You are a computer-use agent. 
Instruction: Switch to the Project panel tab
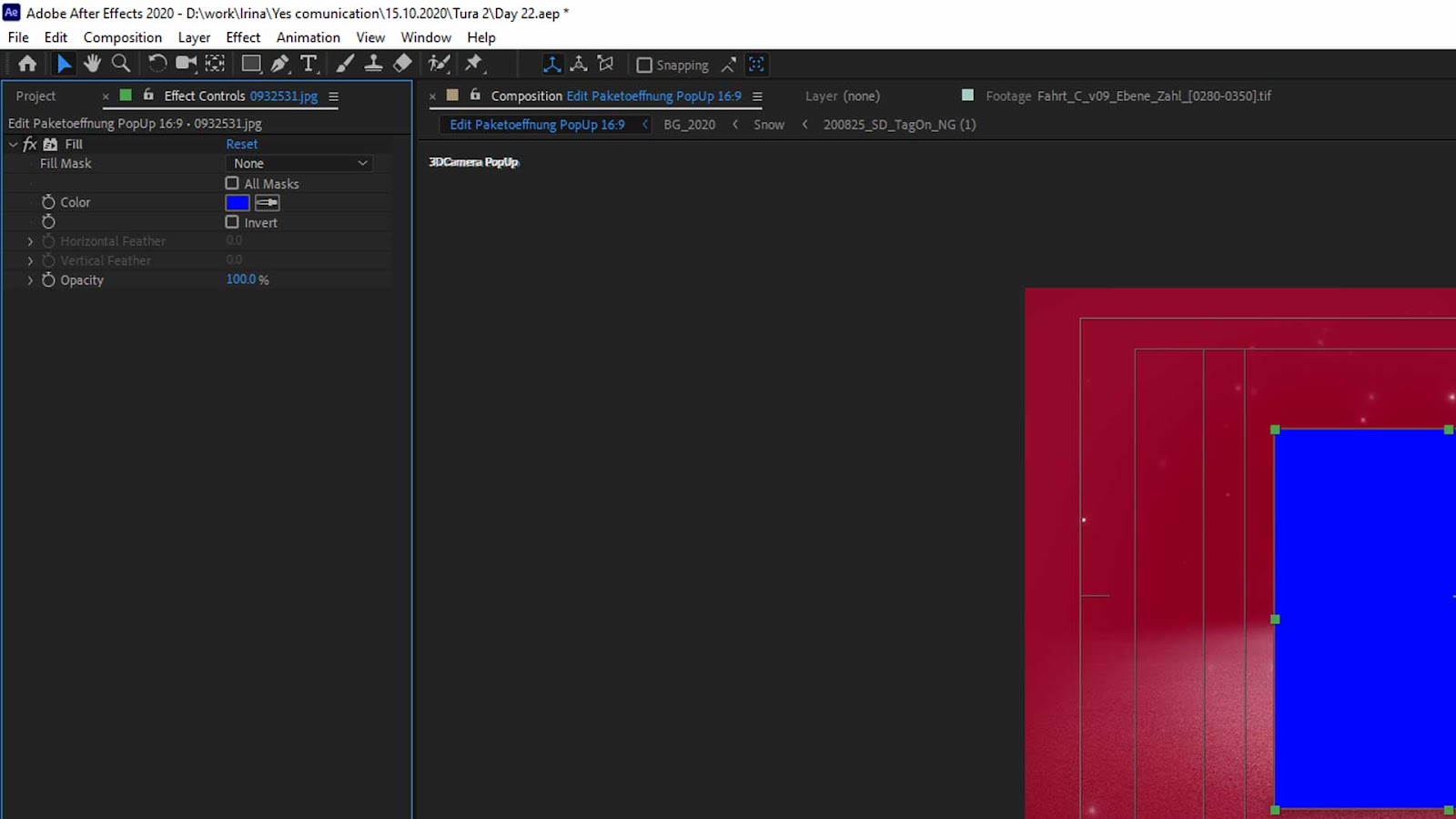pyautogui.click(x=35, y=96)
